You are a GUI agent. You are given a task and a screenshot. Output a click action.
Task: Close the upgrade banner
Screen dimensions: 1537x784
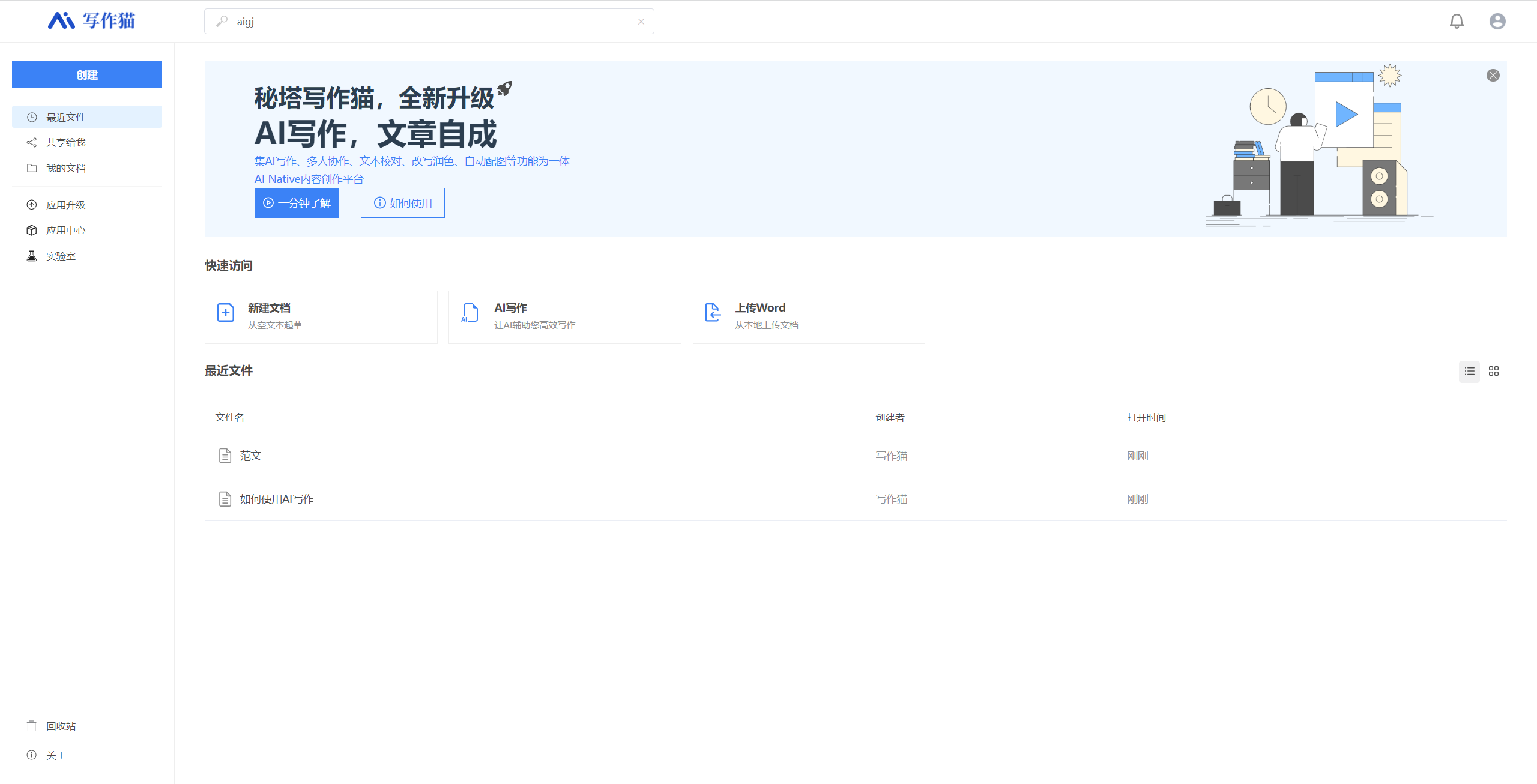pos(1493,76)
